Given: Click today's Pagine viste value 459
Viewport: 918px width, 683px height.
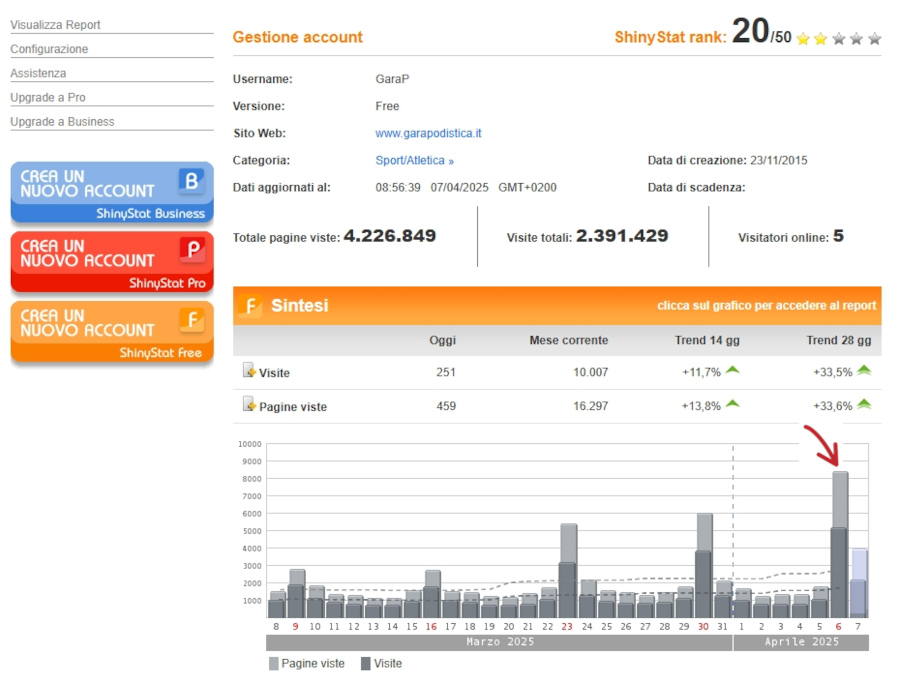Looking at the screenshot, I should point(446,406).
